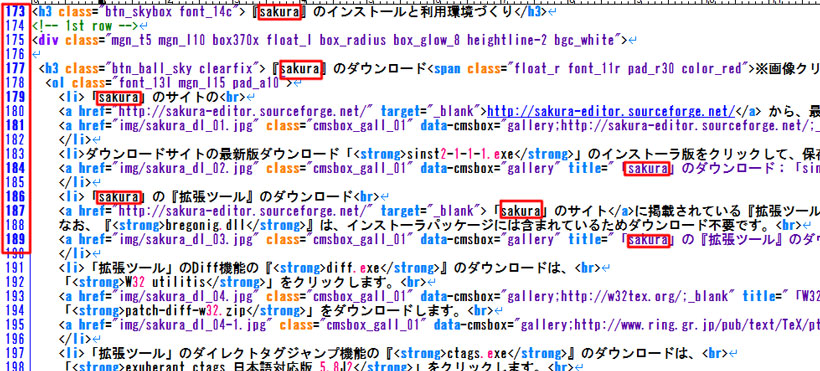
Task: Click the W32 utilitis strong text
Action: point(165,283)
